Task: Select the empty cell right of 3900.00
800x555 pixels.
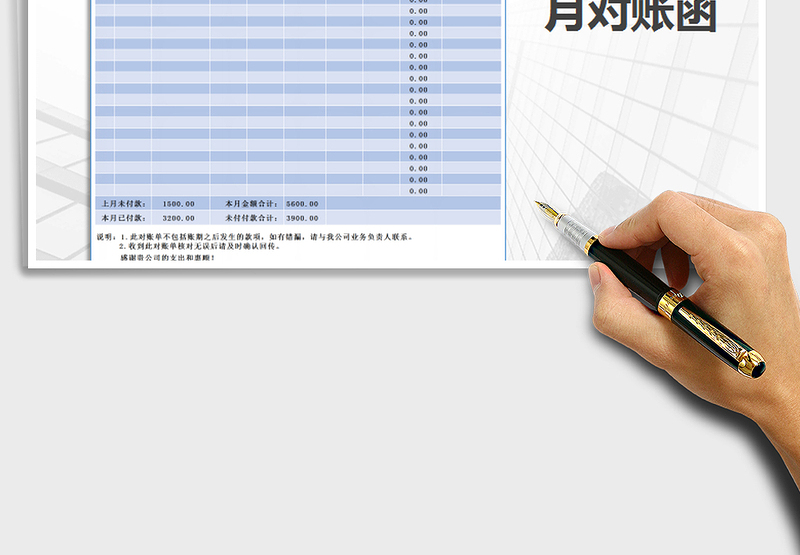Action: [x=412, y=217]
